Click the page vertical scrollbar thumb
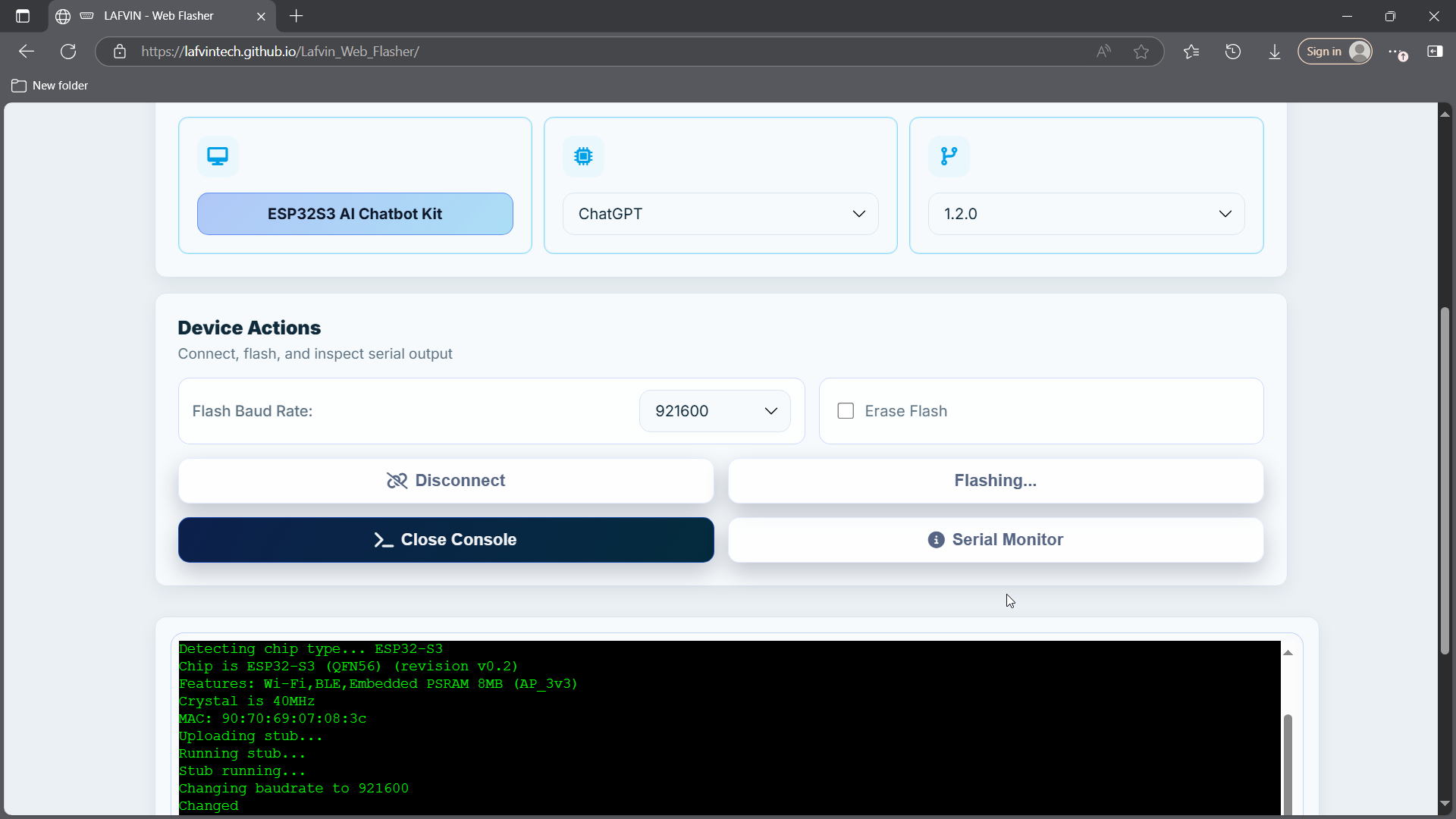Viewport: 1456px width, 819px height. 1445,480
